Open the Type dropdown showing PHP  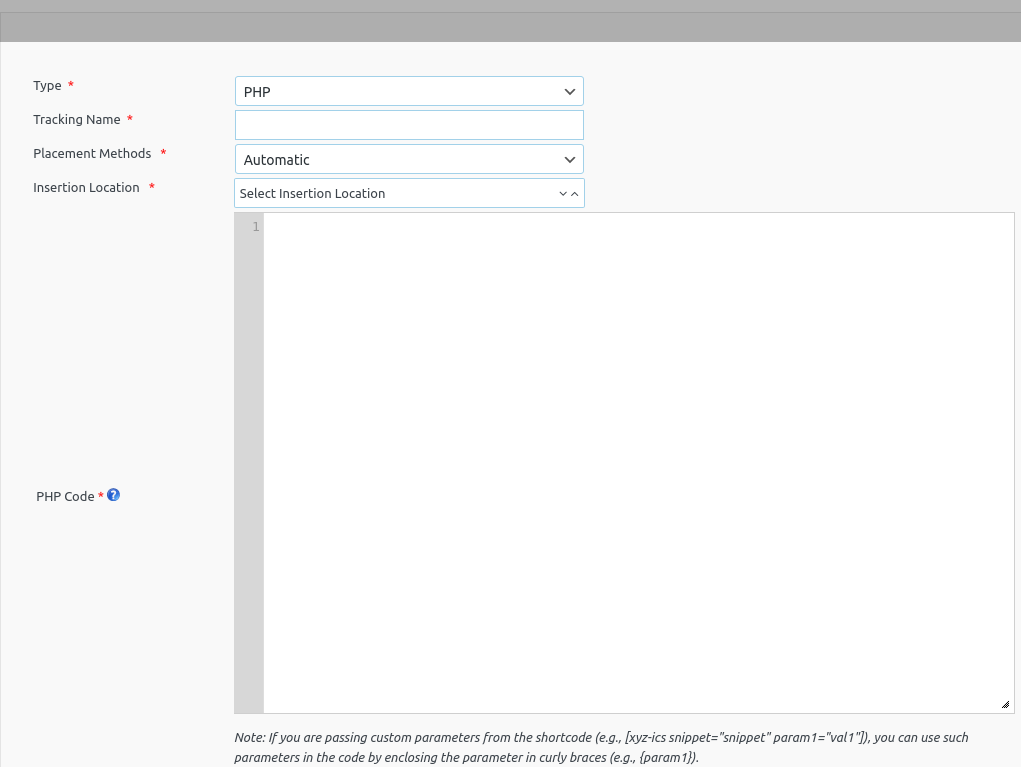point(408,90)
